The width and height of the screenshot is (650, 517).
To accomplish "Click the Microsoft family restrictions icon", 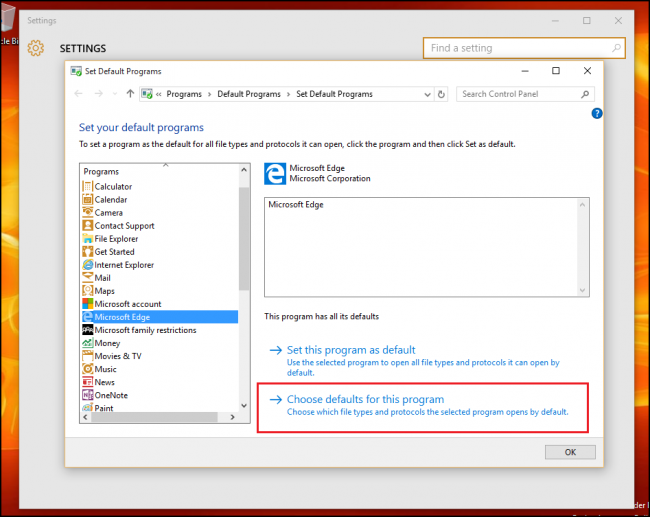I will tap(87, 330).
